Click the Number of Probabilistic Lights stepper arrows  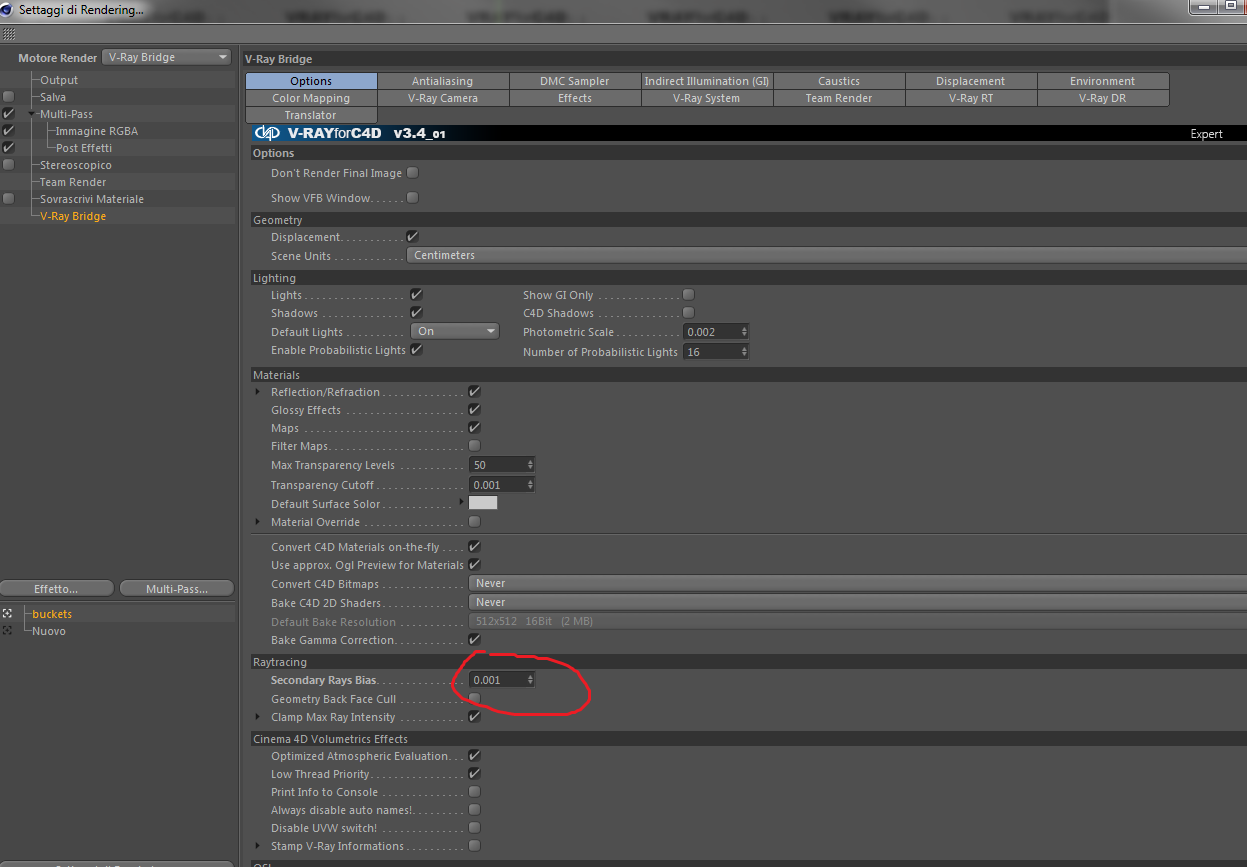coord(745,352)
